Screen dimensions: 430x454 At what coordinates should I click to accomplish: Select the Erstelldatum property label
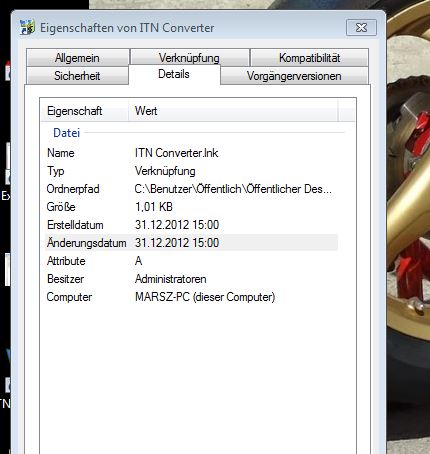(x=75, y=225)
